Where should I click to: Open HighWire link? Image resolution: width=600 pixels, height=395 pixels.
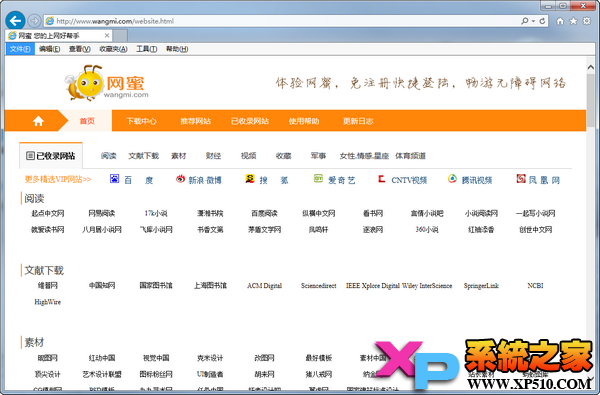(x=47, y=302)
